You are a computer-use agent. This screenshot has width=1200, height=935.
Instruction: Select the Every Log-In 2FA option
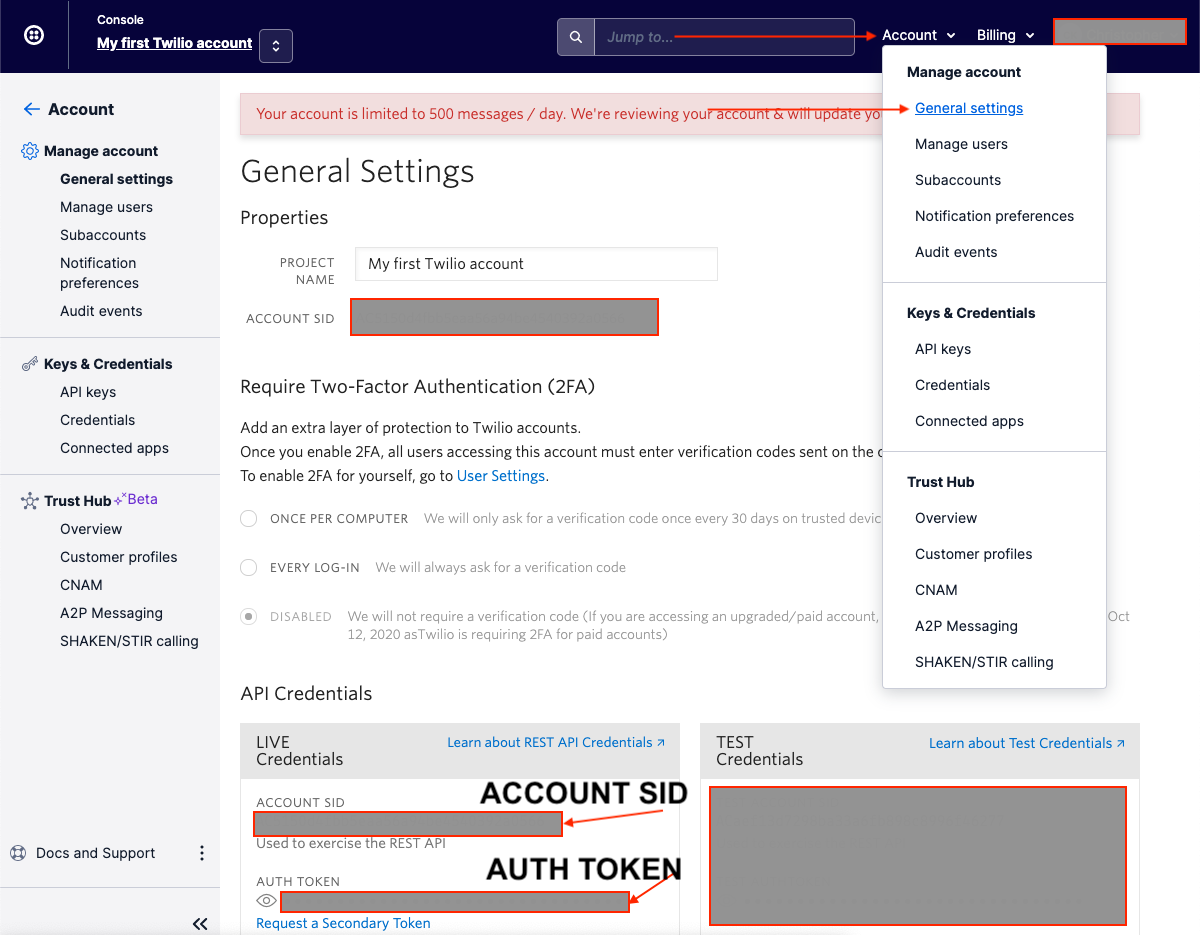[249, 567]
